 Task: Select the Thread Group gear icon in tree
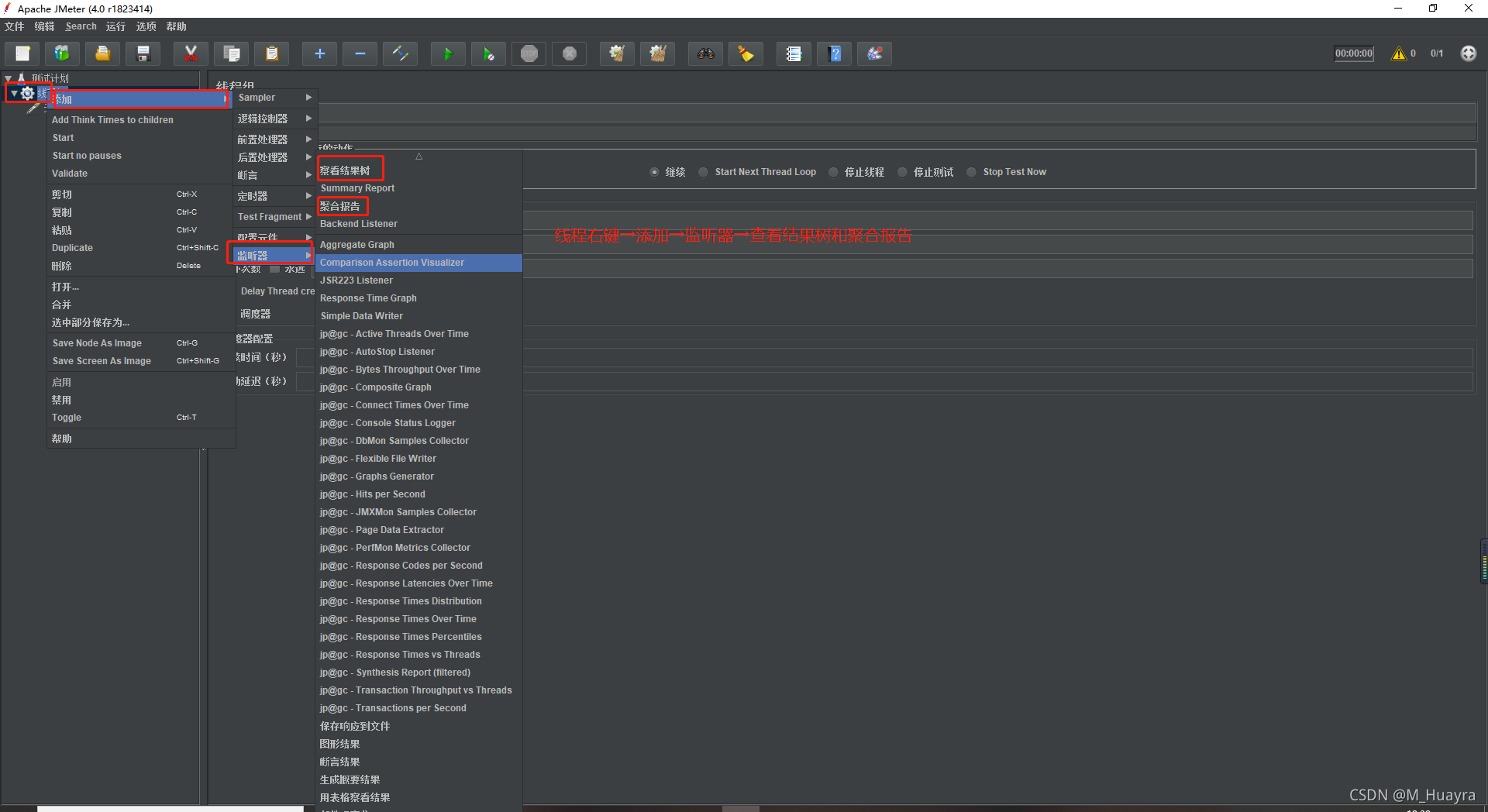(27, 94)
